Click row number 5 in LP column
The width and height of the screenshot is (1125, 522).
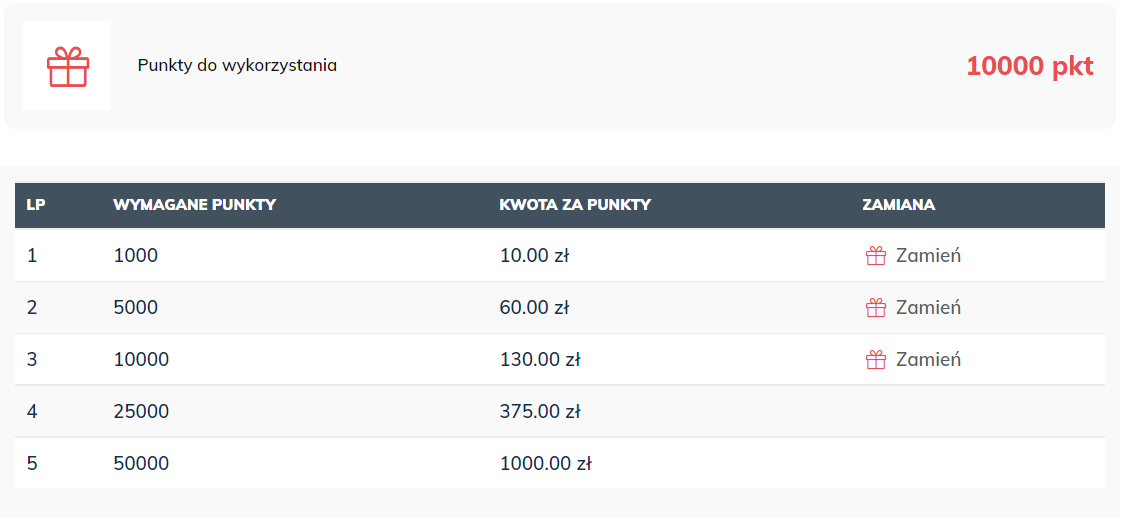[32, 463]
